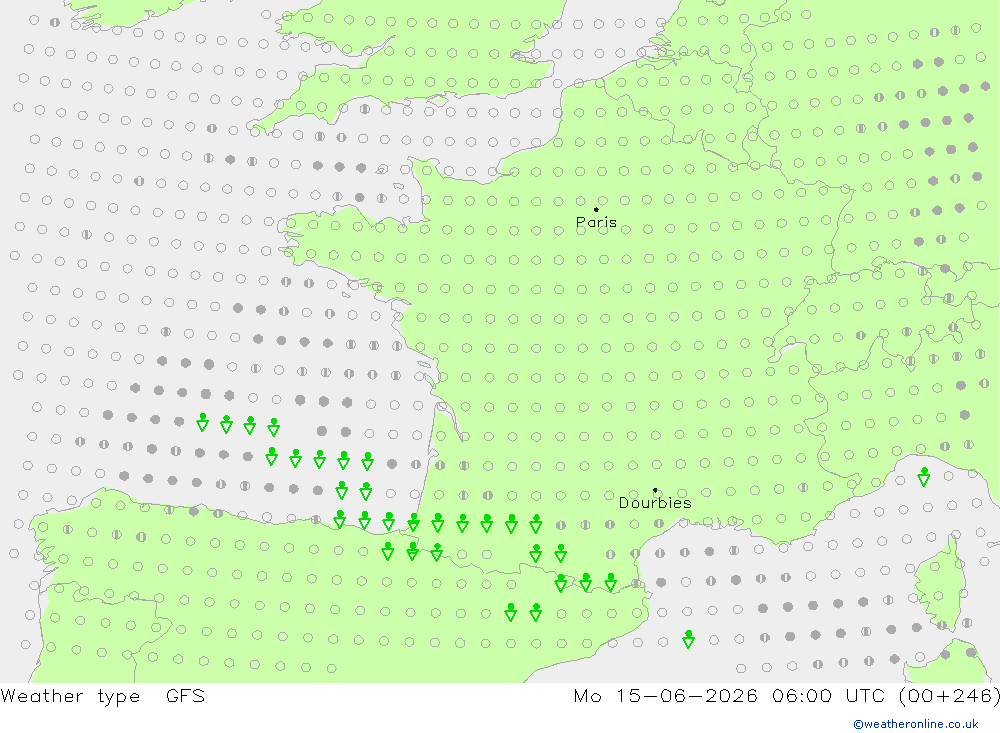
Task: Click the Weather type GFS caption
Action: click(x=103, y=696)
